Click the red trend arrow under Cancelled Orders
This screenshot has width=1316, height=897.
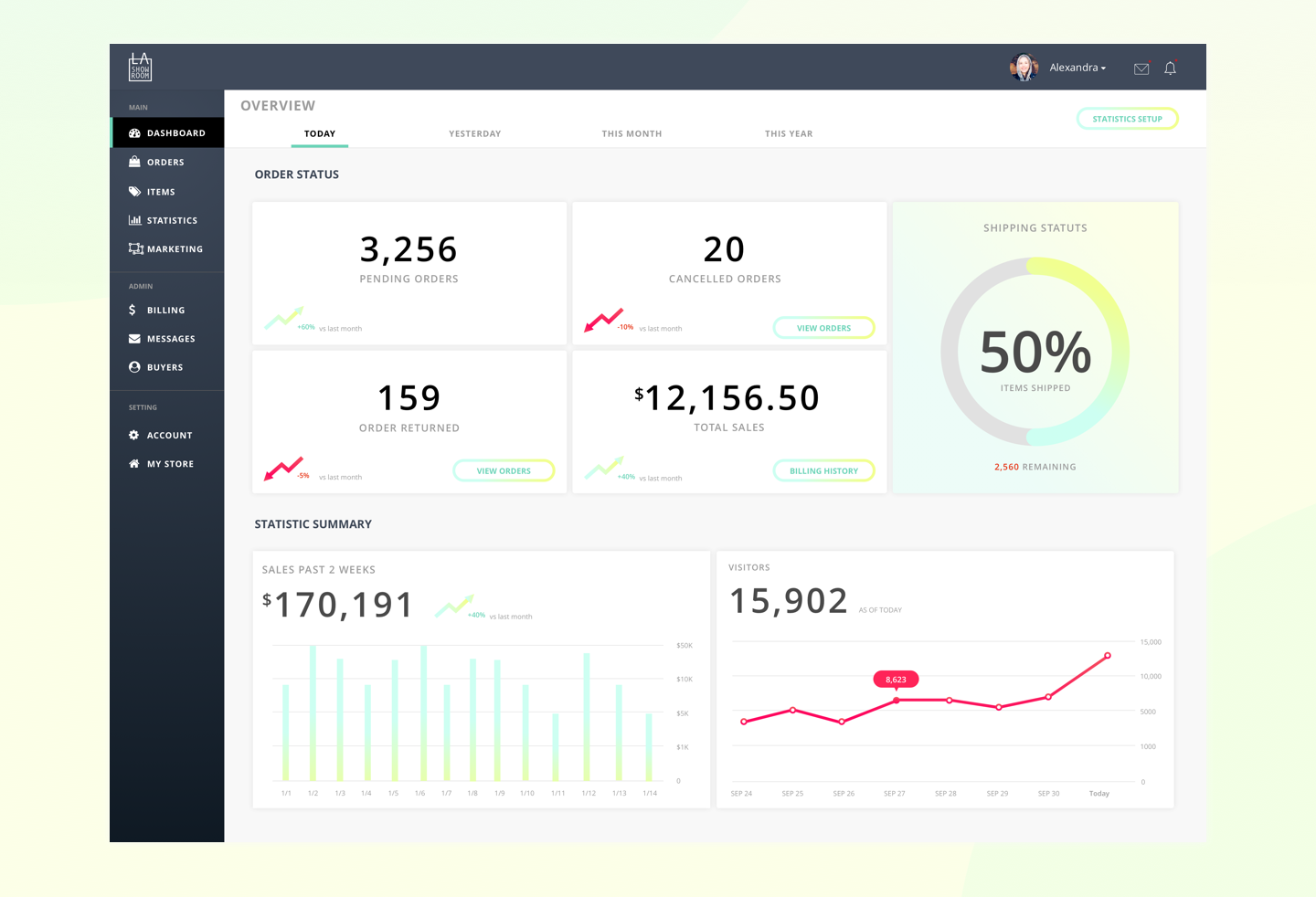[603, 320]
